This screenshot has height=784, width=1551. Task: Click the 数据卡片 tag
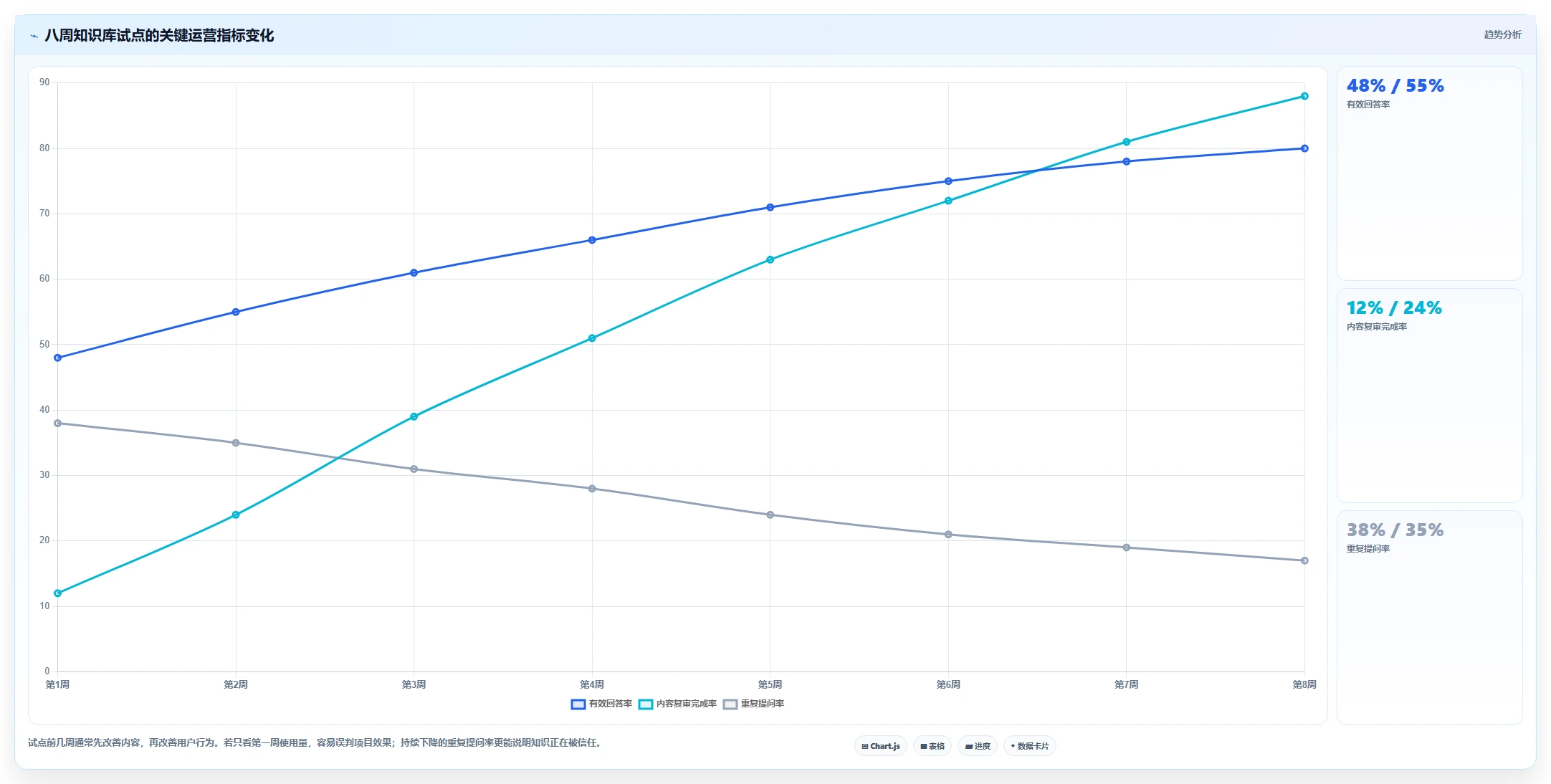pos(1029,746)
